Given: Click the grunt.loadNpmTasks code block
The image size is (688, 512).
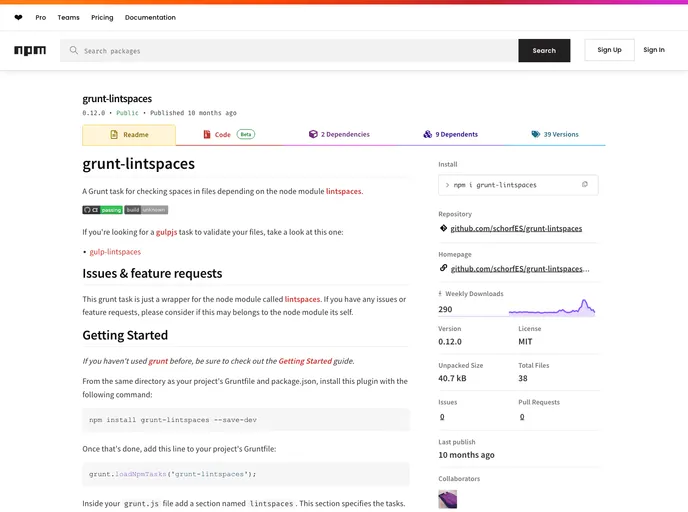Looking at the screenshot, I should coord(246,474).
